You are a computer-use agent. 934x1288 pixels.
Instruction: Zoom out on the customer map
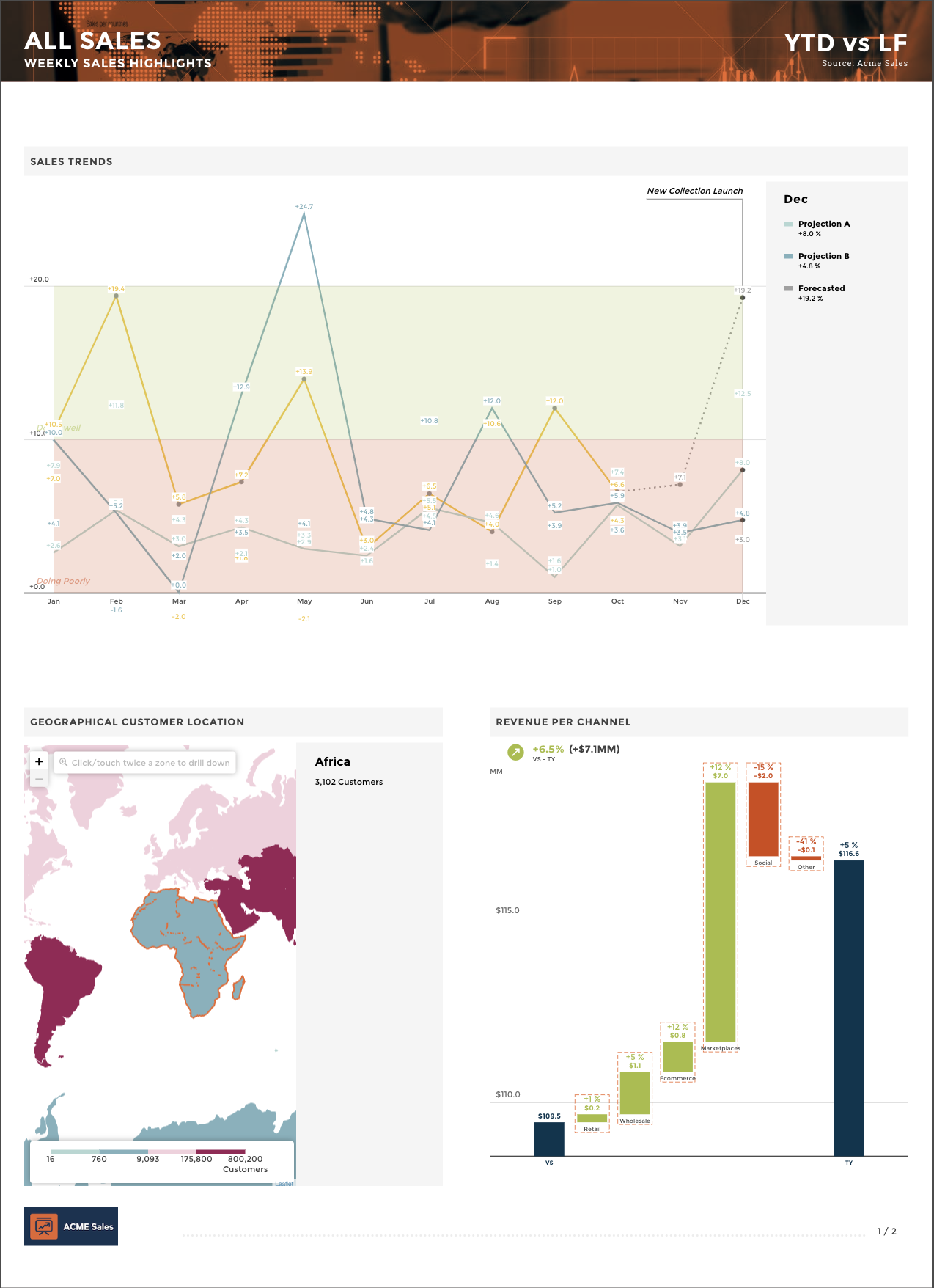39,779
